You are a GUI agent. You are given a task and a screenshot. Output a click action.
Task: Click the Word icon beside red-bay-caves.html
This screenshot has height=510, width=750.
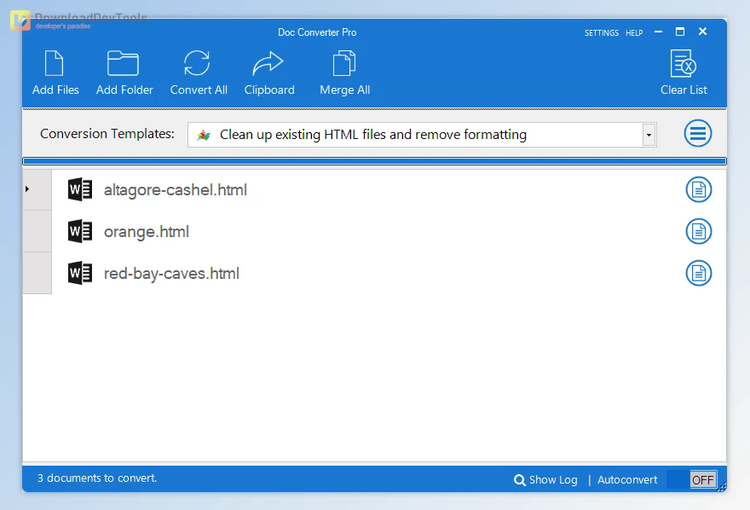80,273
